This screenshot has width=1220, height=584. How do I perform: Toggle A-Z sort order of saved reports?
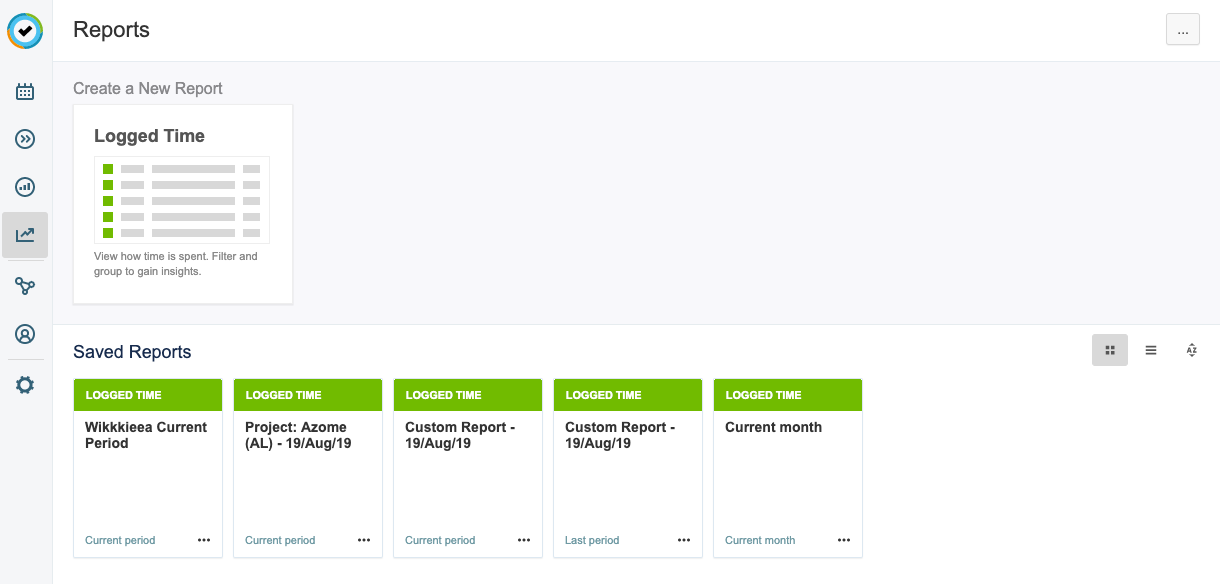pyautogui.click(x=1191, y=350)
